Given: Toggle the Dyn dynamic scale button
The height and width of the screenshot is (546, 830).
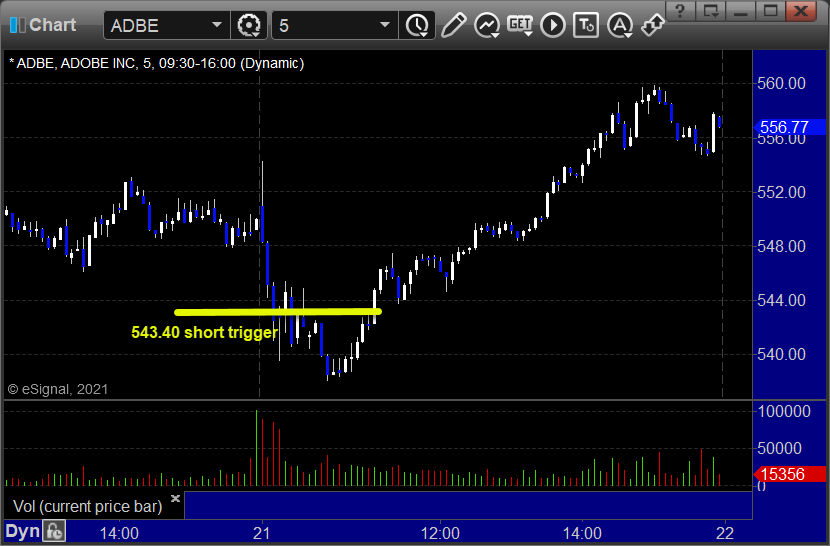Looking at the screenshot, I should click(x=22, y=531).
